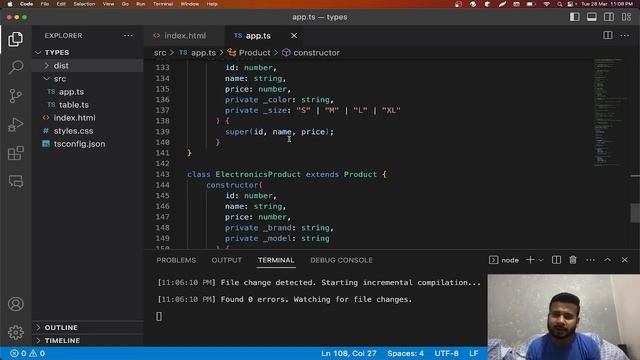Open table.ts in the file tree

point(88,105)
